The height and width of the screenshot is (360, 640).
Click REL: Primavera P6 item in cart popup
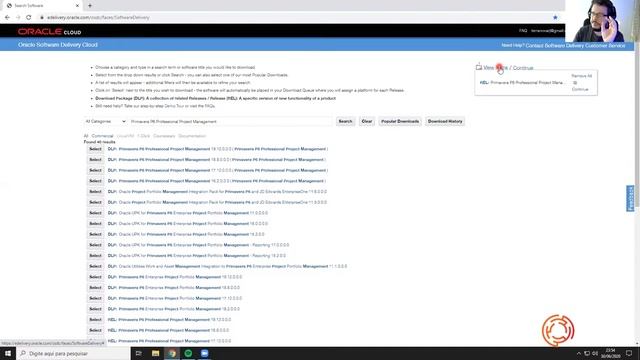(523, 82)
